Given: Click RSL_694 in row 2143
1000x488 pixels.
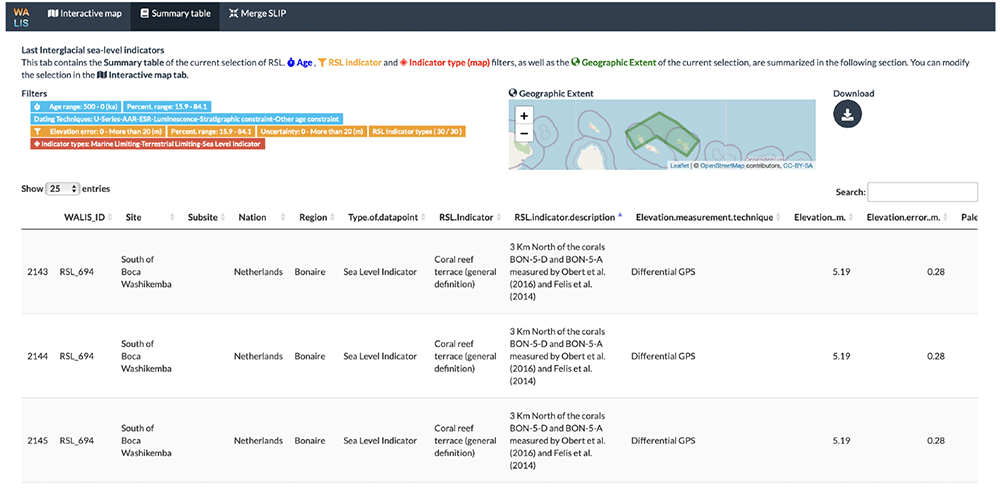Looking at the screenshot, I should 77,272.
